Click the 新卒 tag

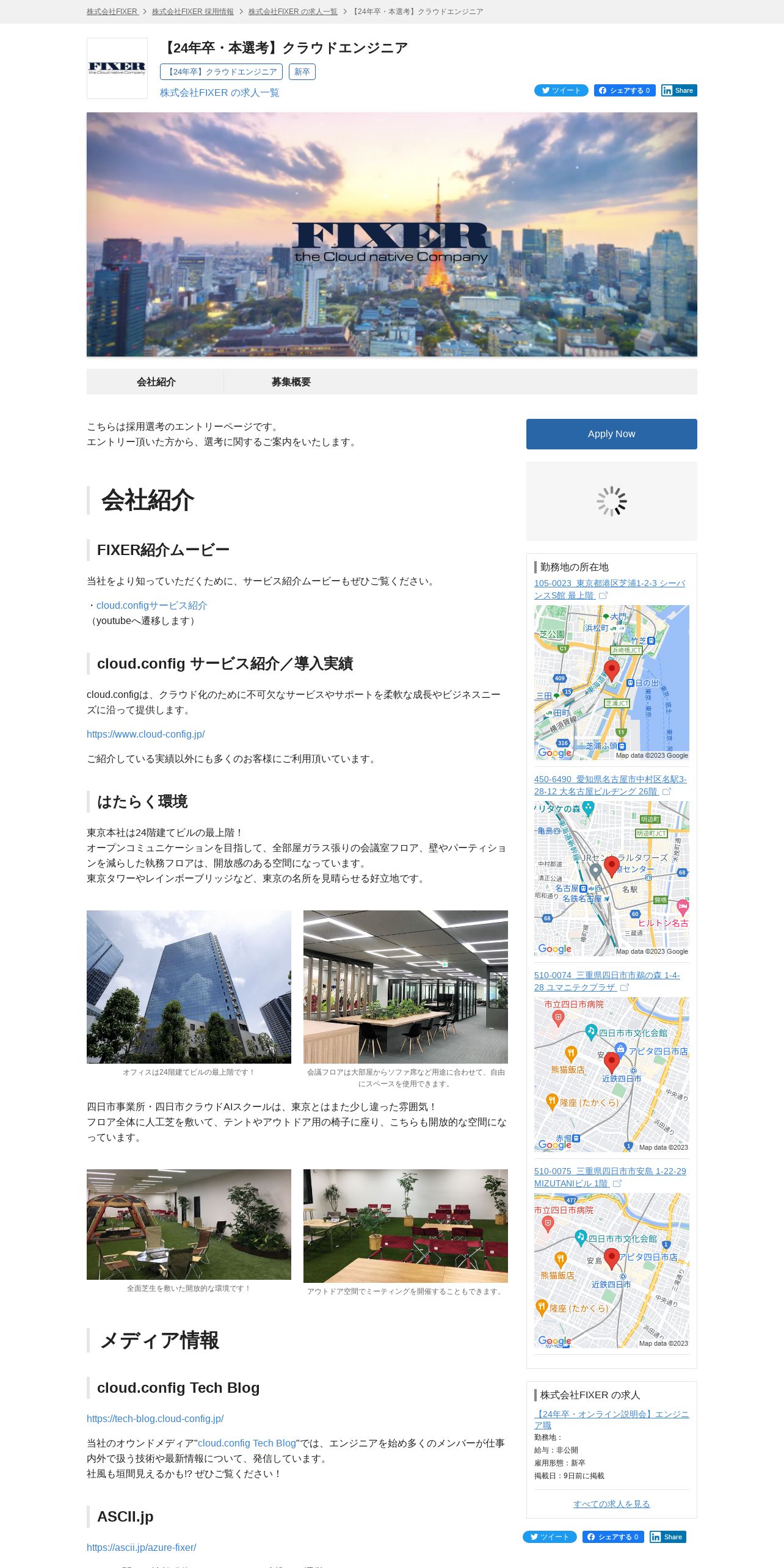pyautogui.click(x=302, y=72)
